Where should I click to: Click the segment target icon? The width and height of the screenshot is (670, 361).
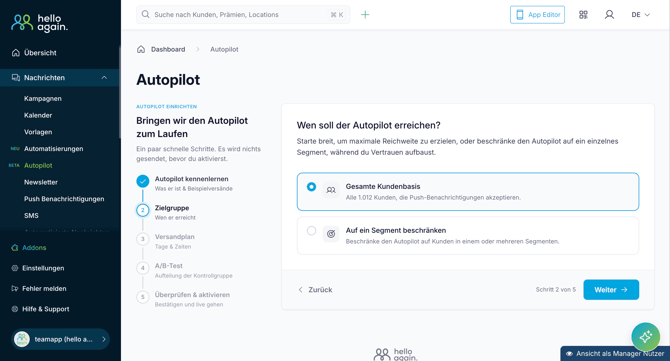[331, 234]
